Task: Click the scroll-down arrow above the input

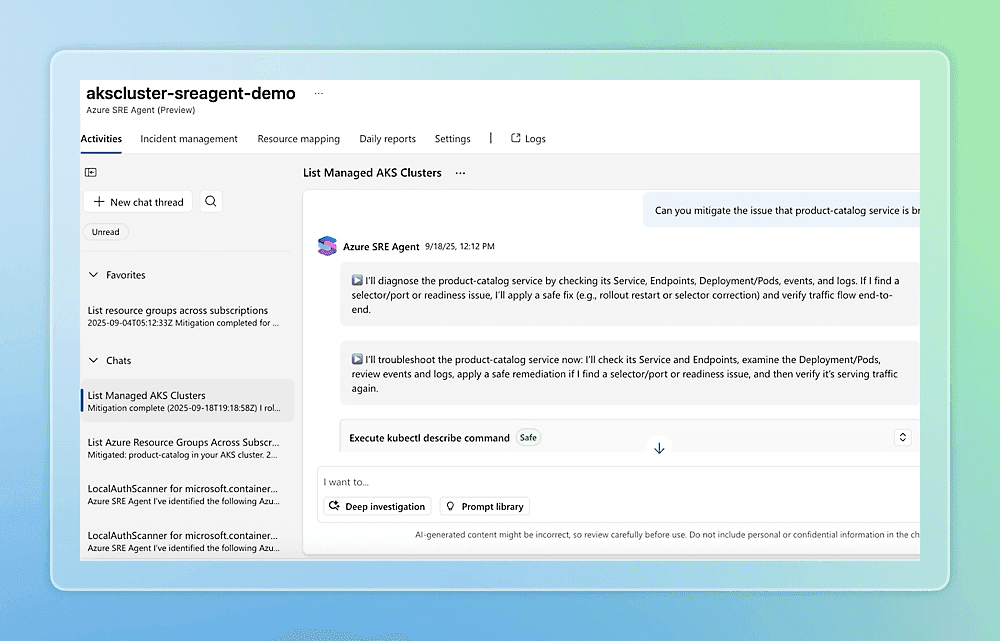Action: point(658,447)
